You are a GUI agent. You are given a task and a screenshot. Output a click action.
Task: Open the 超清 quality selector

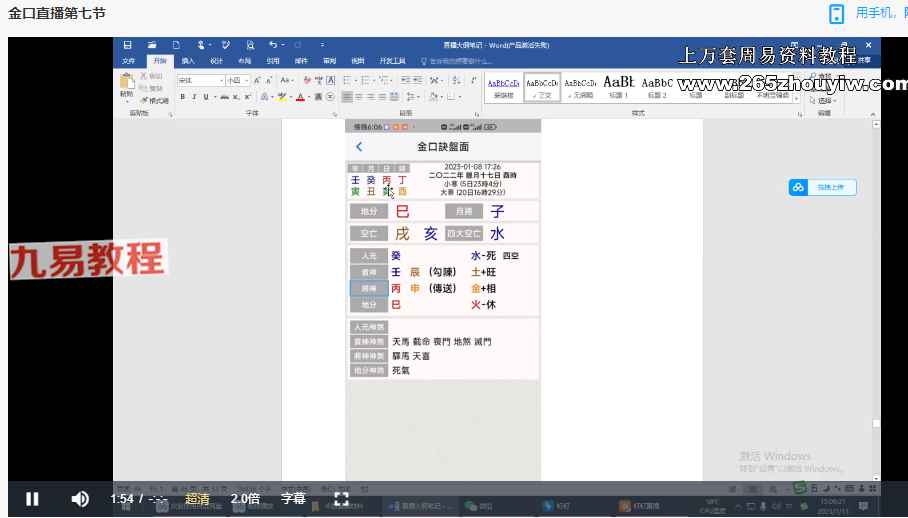tap(197, 498)
